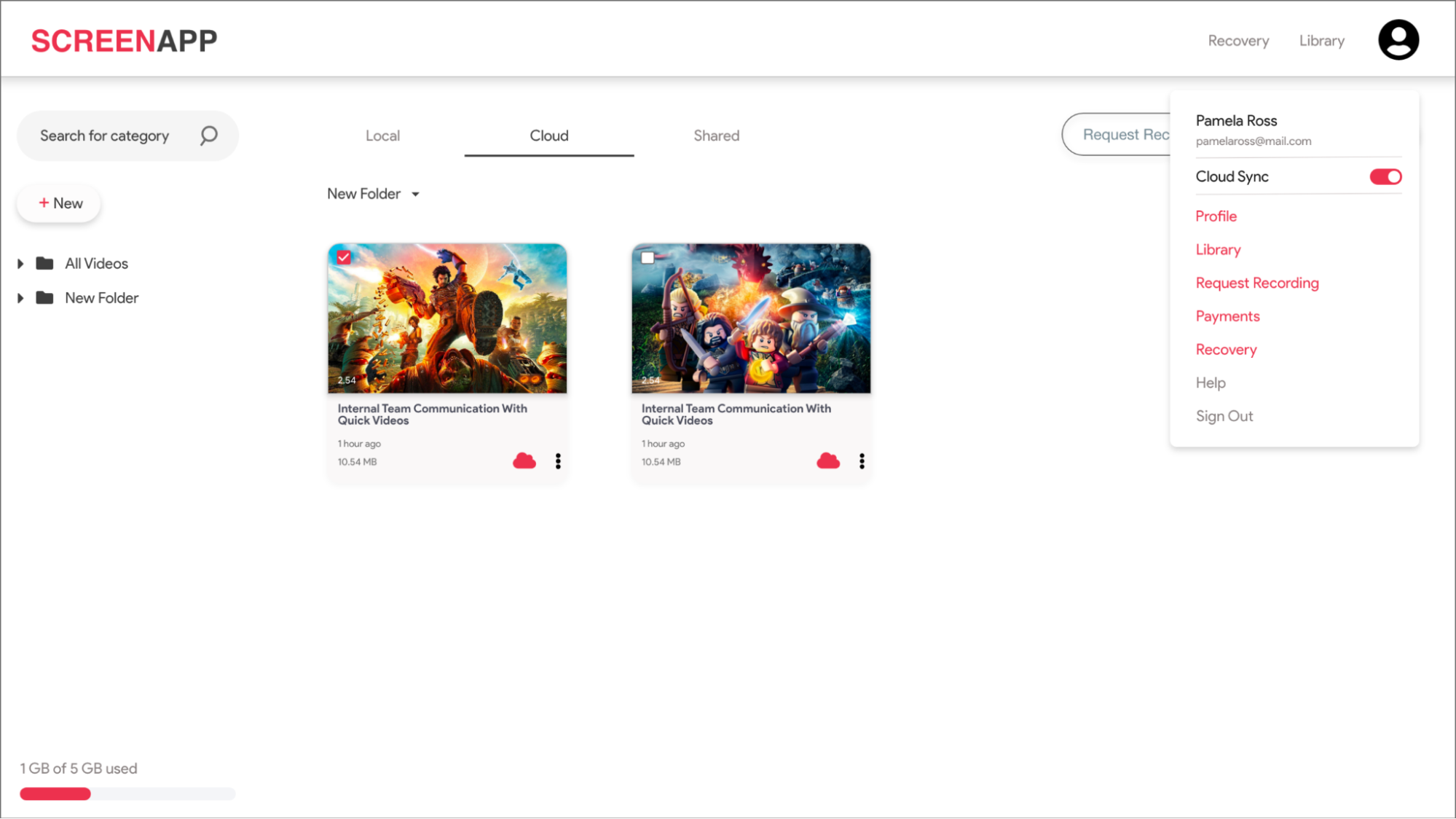The image size is (1456, 819).
Task: Uncheck the first video's checkbox
Action: point(344,257)
